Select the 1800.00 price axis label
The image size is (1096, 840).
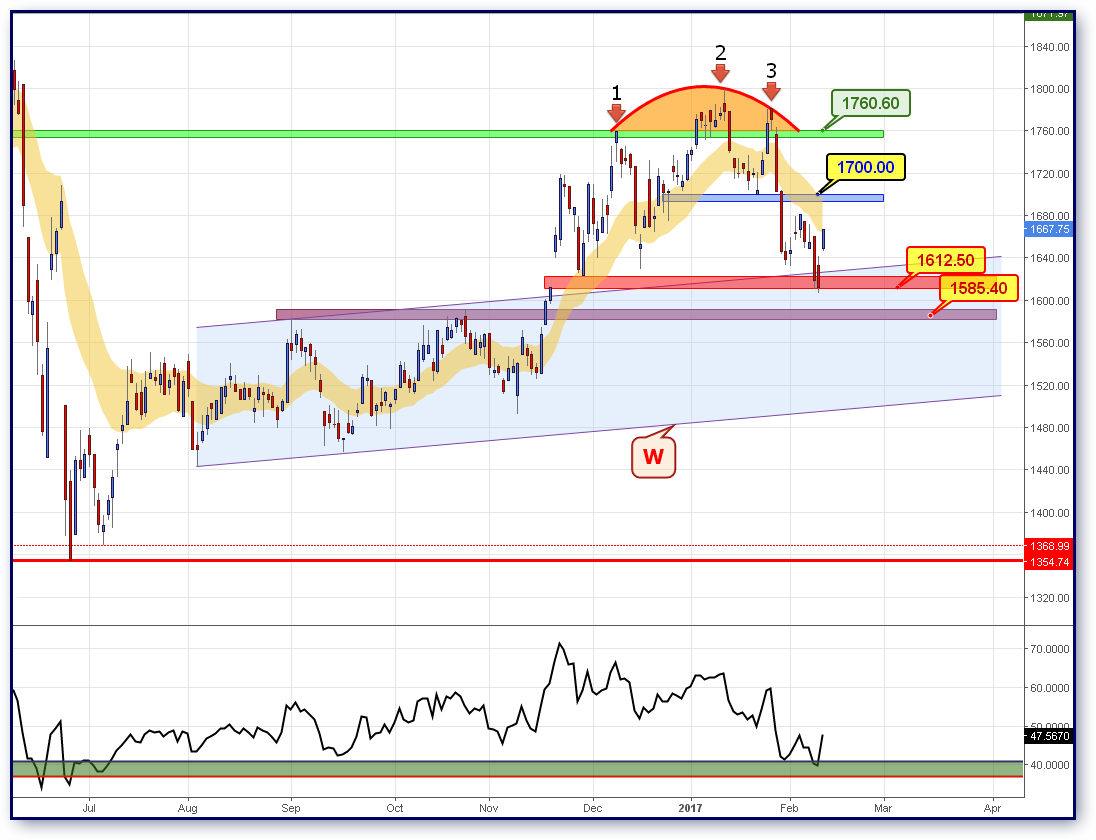click(x=1049, y=89)
